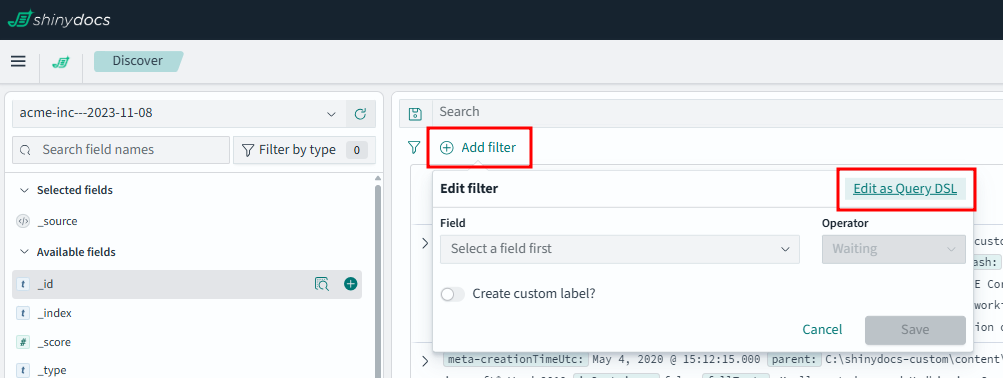Toggle Create custom label switch
The height and width of the screenshot is (378, 1003).
(453, 294)
